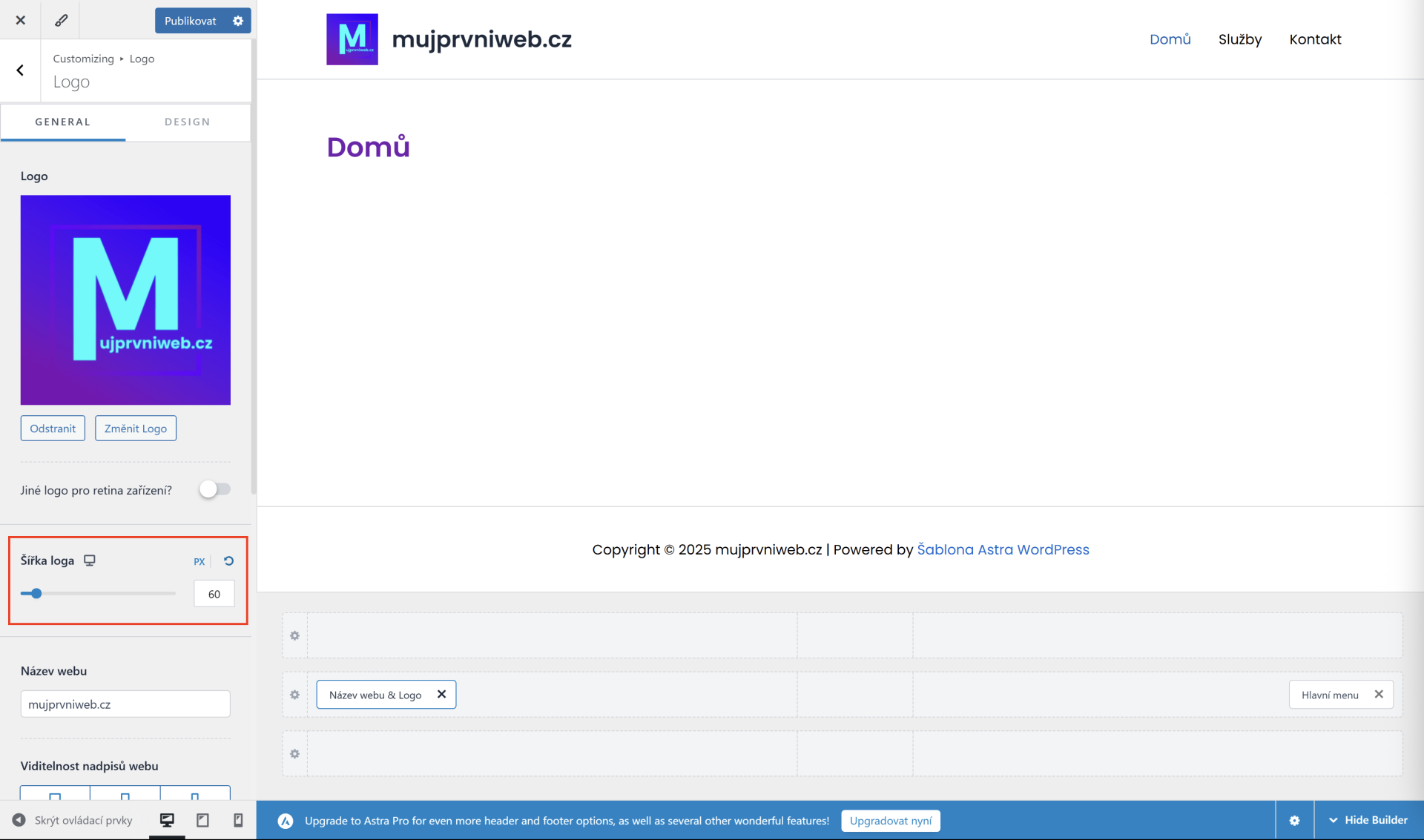
Task: Switch to the DESIGN tab
Action: point(188,122)
